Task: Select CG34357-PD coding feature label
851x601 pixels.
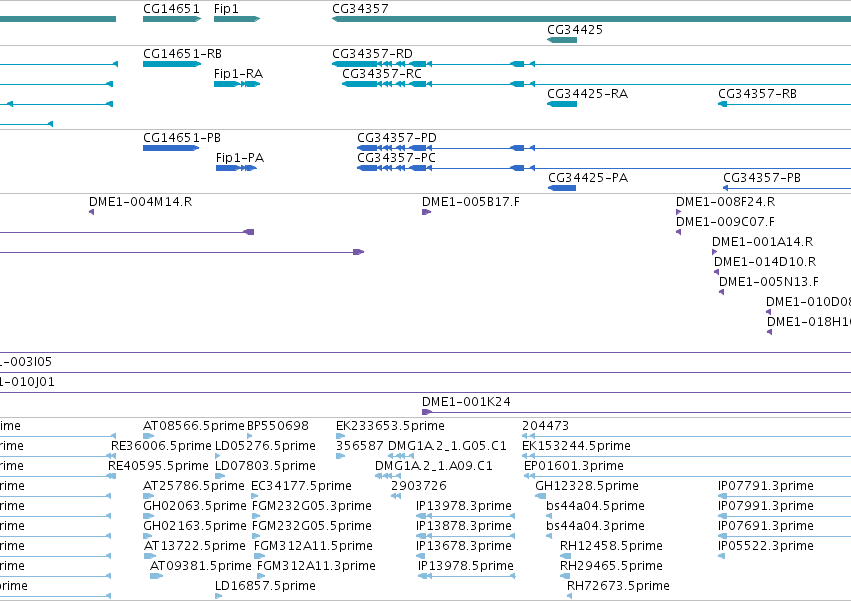Action: (397, 138)
